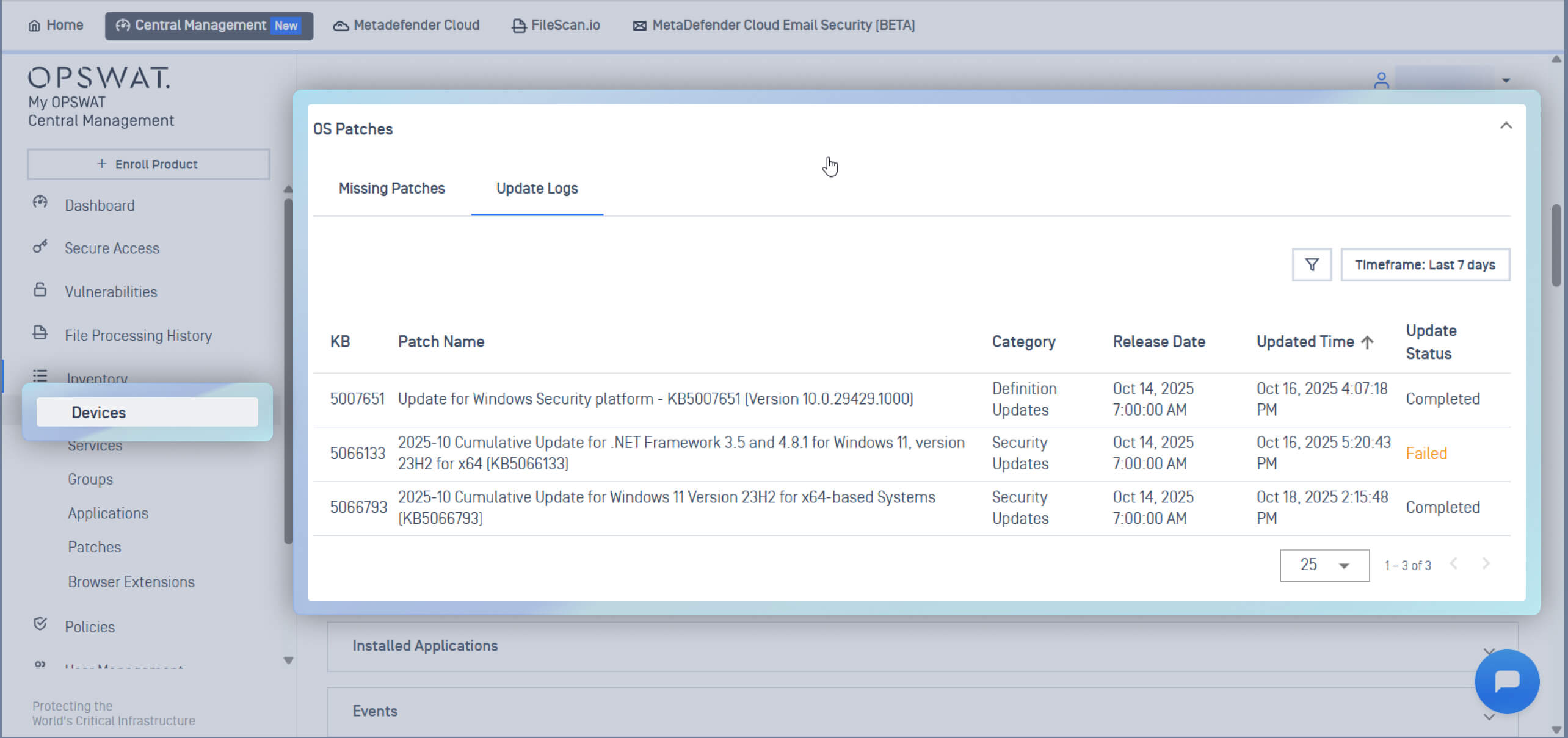Open the rows-per-page 25 dropdown
Image resolution: width=1568 pixels, height=738 pixels.
(x=1324, y=565)
